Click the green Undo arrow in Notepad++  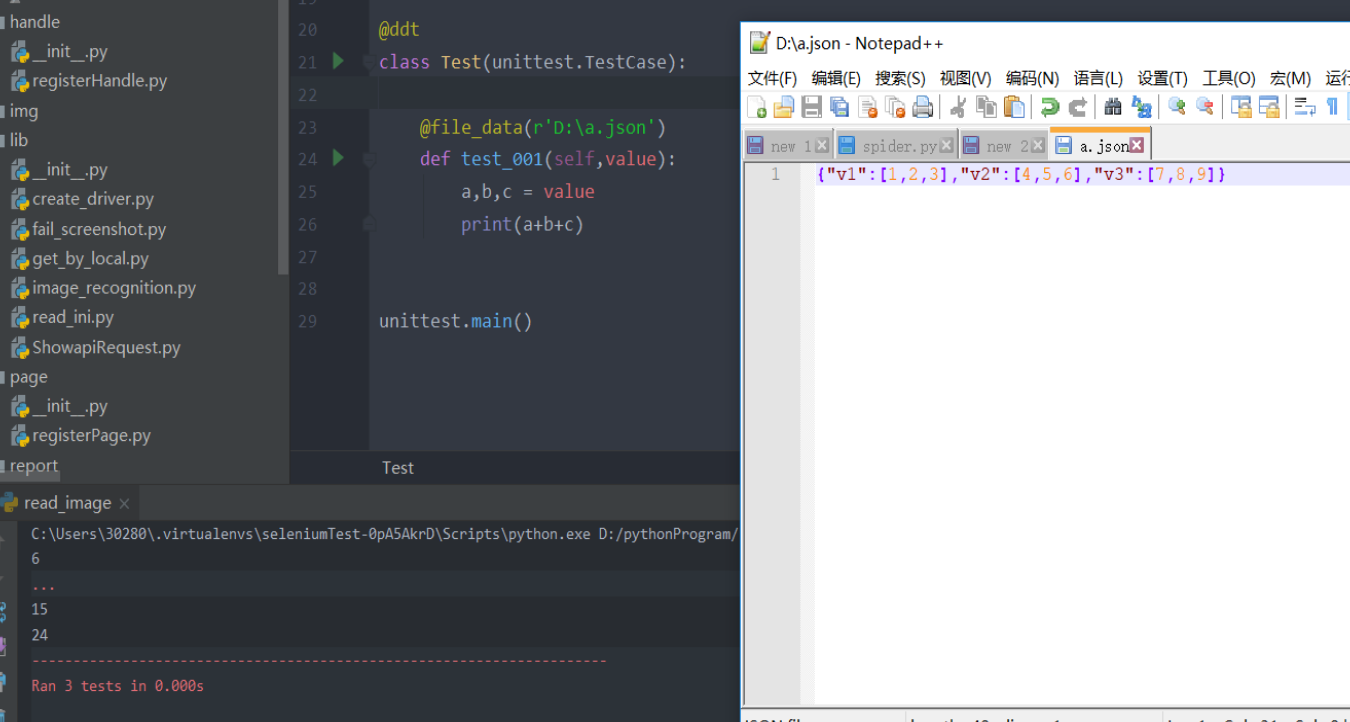pos(1049,107)
